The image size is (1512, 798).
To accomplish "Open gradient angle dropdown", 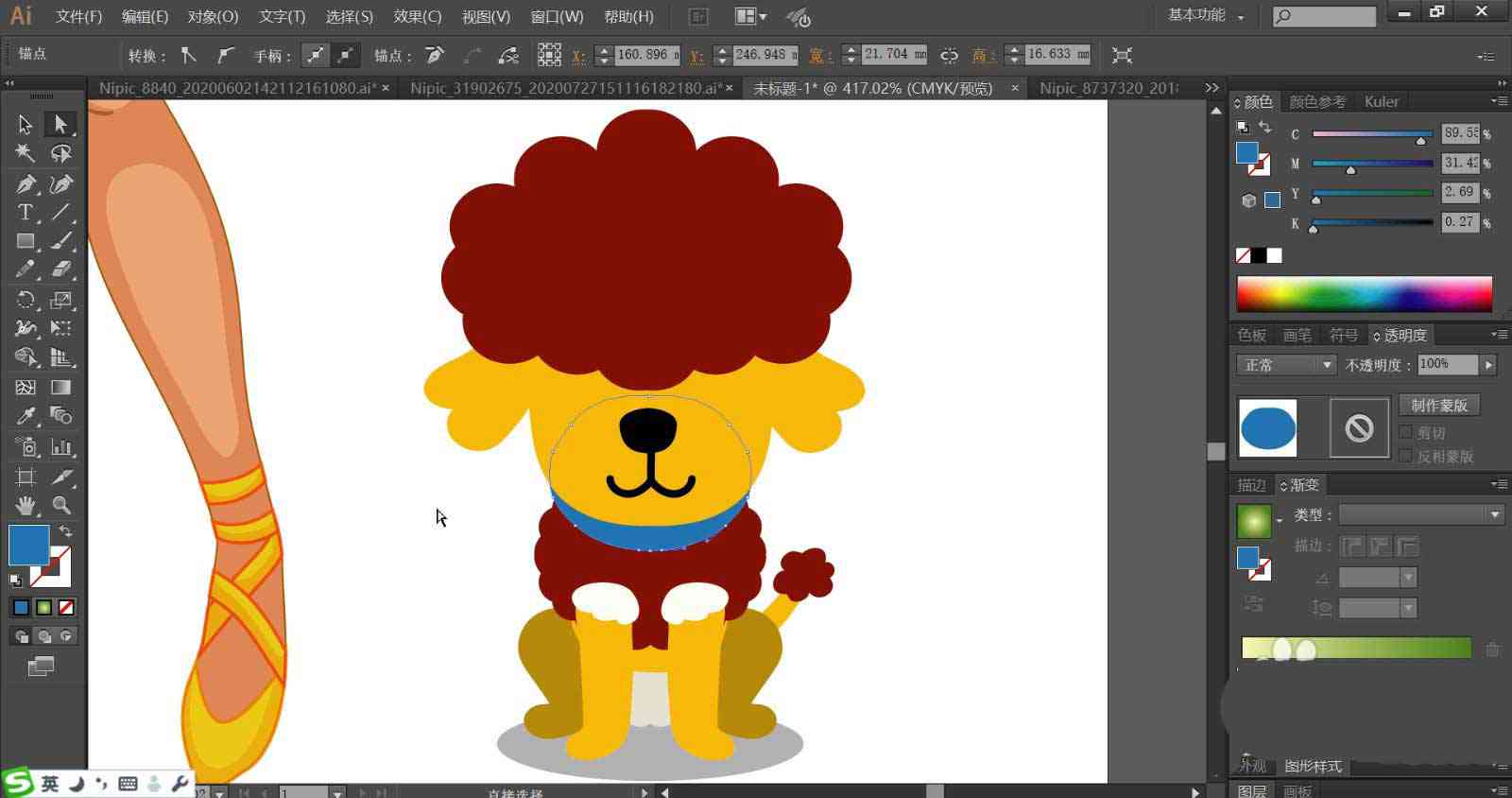I will [x=1409, y=577].
